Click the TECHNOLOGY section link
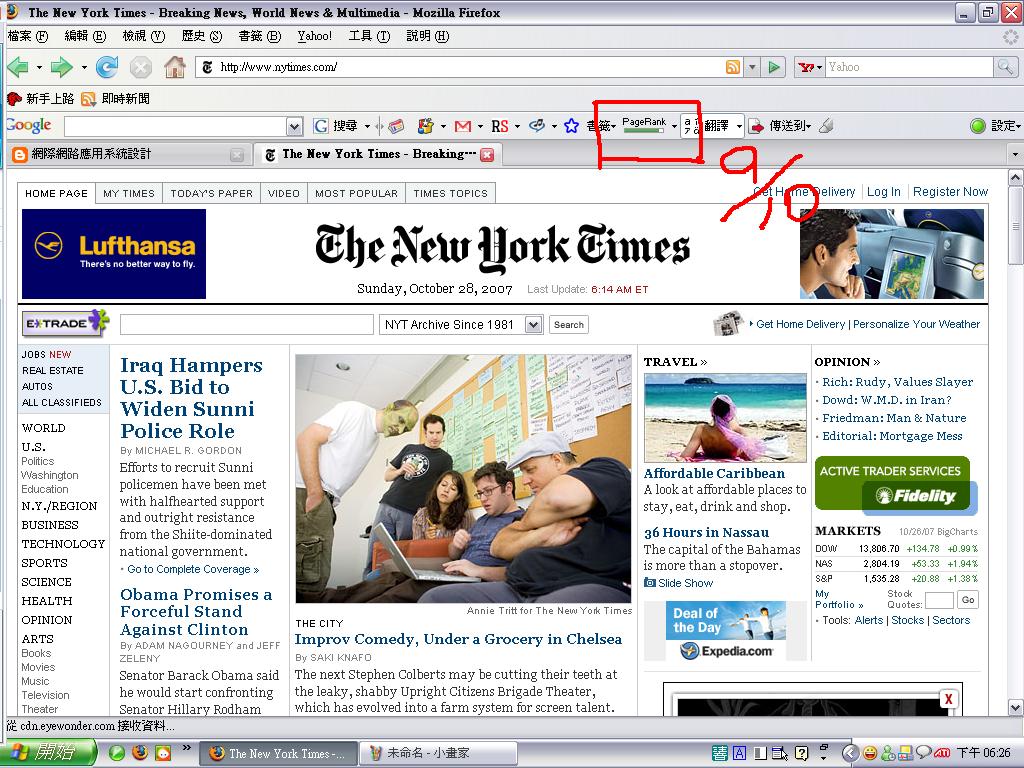Image resolution: width=1024 pixels, height=768 pixels. (63, 543)
